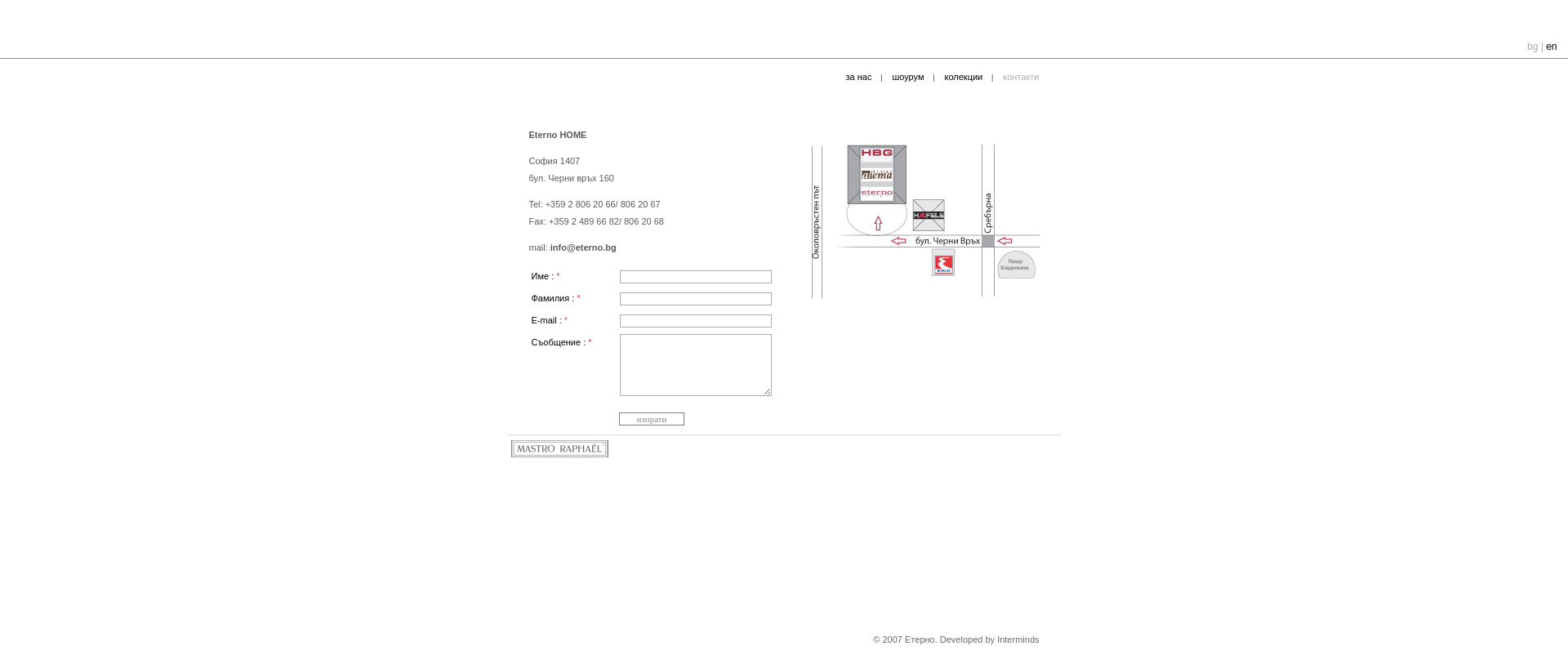Click the Съобщение message text area
The width and height of the screenshot is (1568, 655).
tap(695, 365)
